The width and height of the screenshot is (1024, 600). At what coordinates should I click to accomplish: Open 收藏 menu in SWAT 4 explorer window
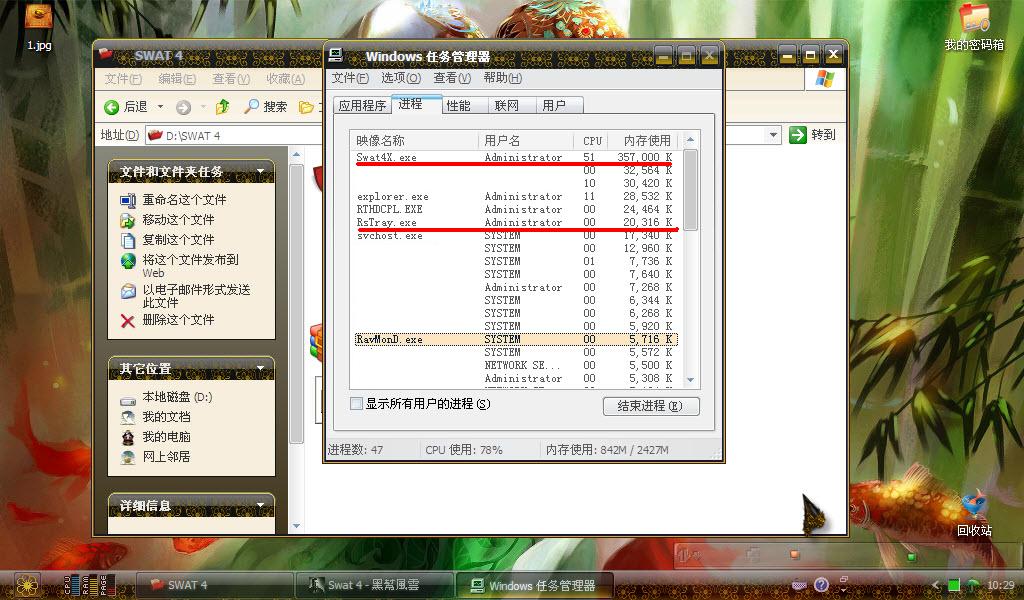click(285, 79)
